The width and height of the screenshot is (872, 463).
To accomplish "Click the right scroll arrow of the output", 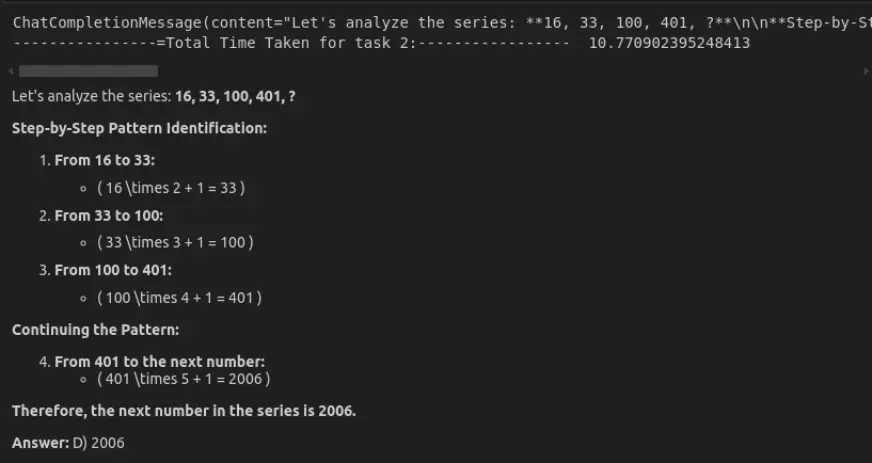I will click(864, 72).
